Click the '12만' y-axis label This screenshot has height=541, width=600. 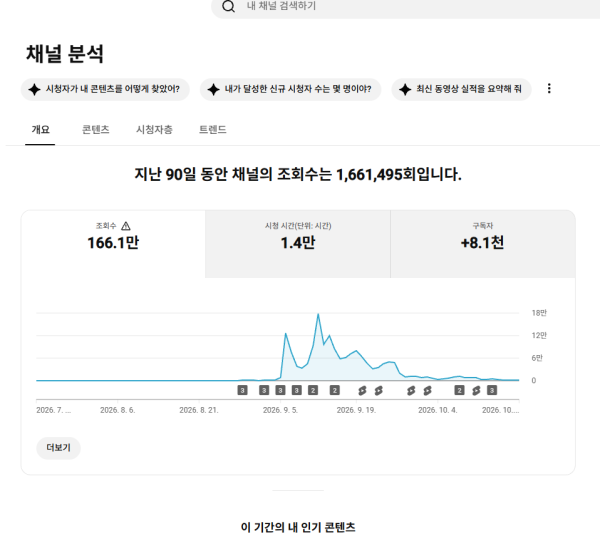click(539, 336)
